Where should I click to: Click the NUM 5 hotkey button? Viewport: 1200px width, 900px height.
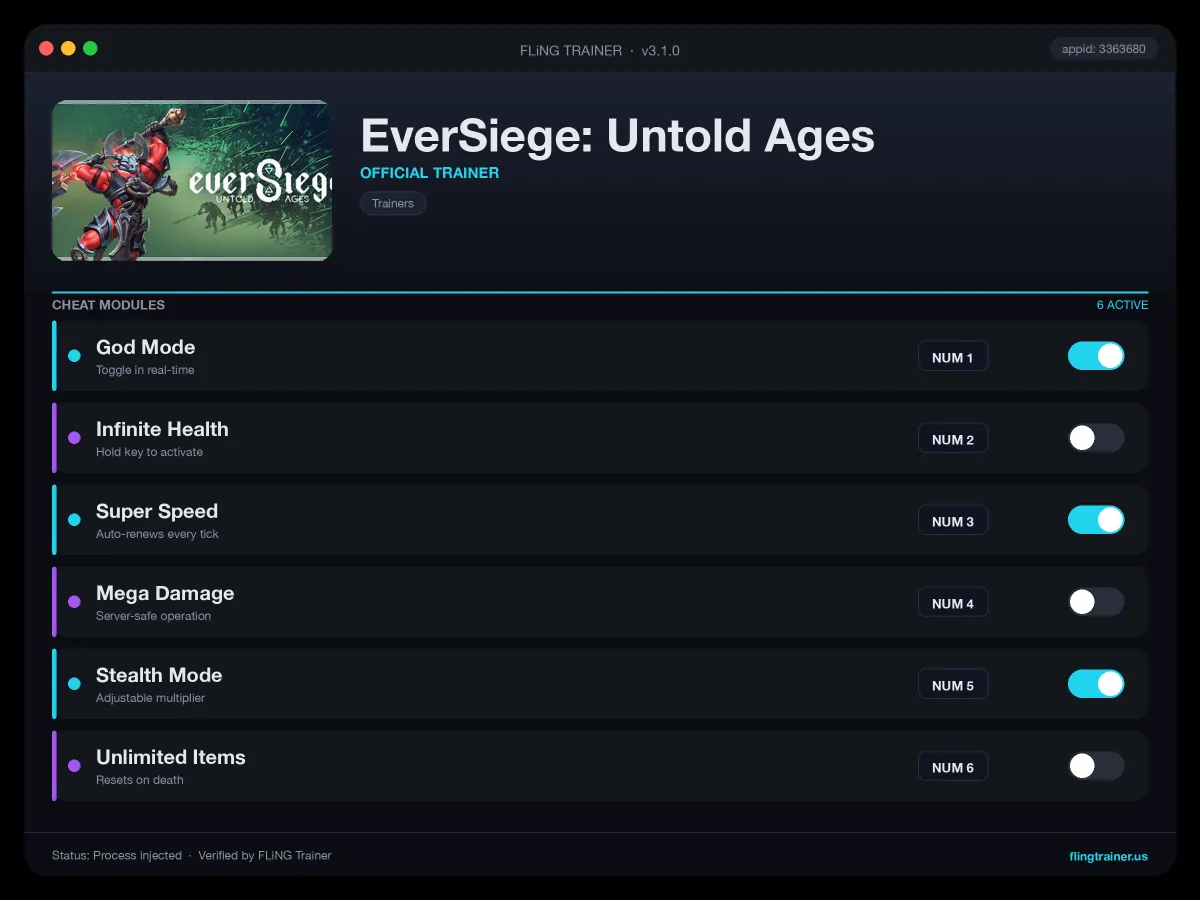point(953,685)
